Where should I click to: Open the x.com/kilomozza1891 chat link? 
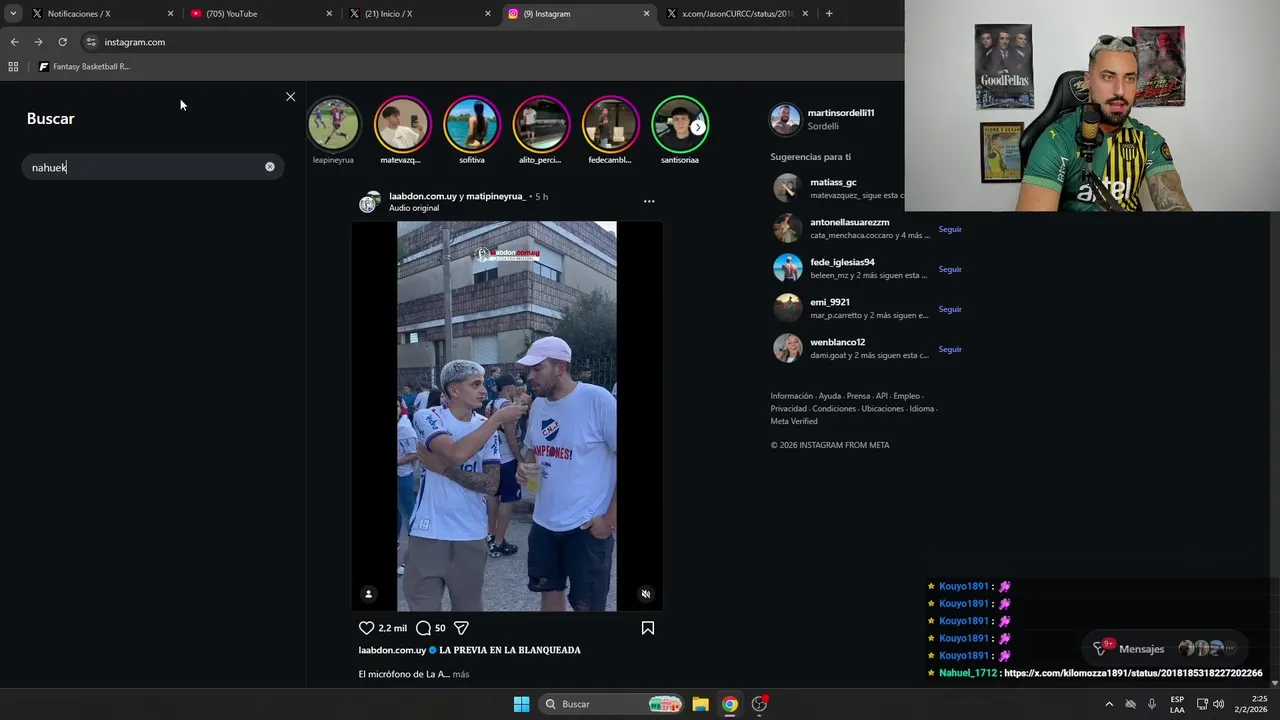click(x=1133, y=673)
